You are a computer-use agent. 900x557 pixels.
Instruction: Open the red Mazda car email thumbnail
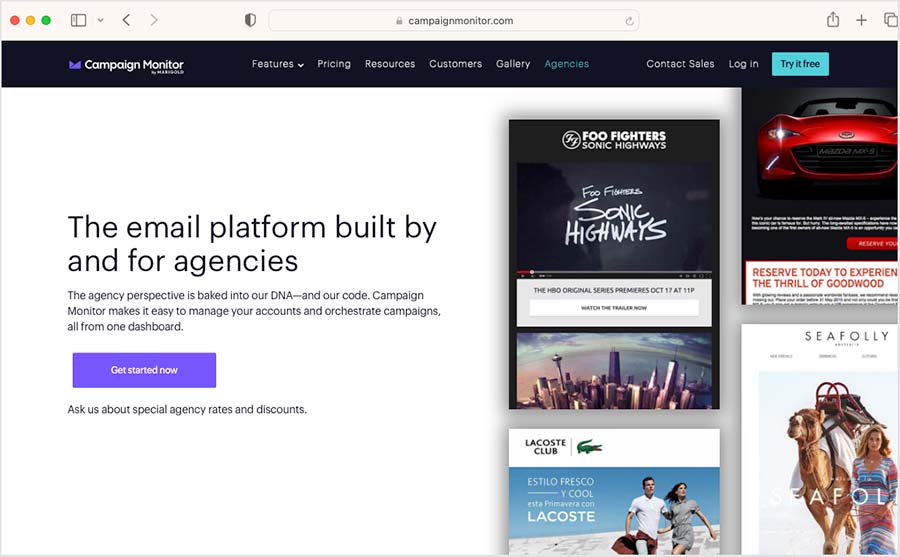(821, 195)
